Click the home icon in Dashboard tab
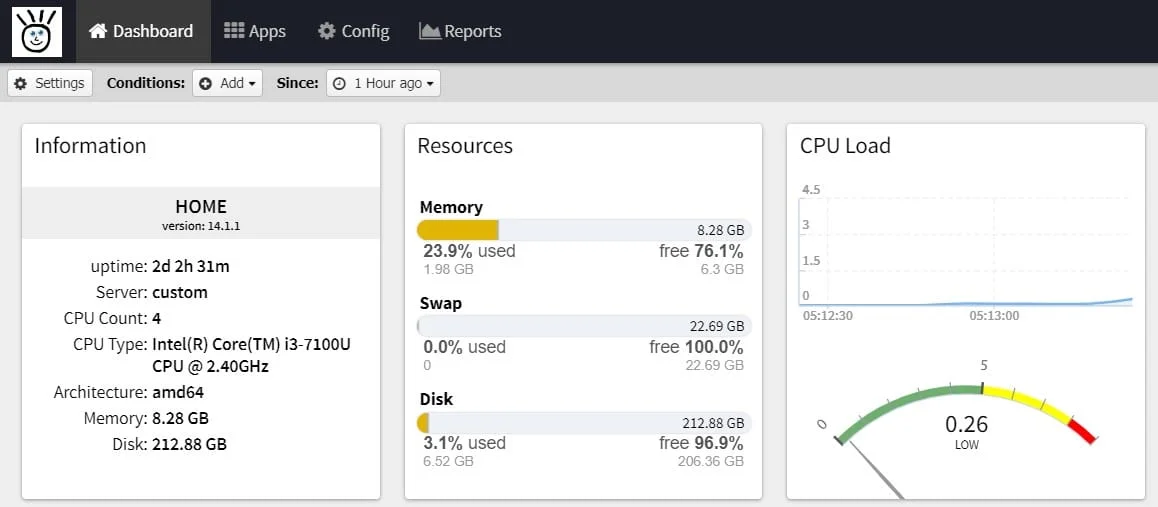Image resolution: width=1158 pixels, height=507 pixels. pyautogui.click(x=98, y=31)
